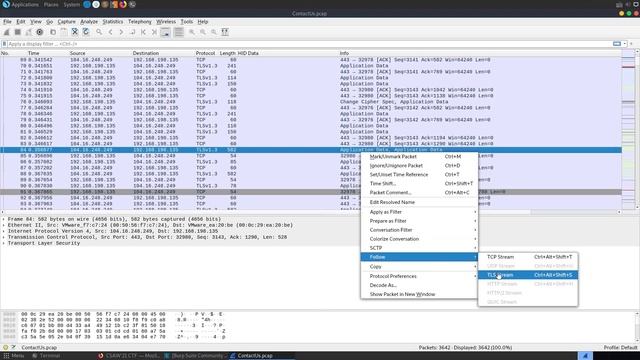
Task: Zoom in on the packet text
Action: click(192, 32)
